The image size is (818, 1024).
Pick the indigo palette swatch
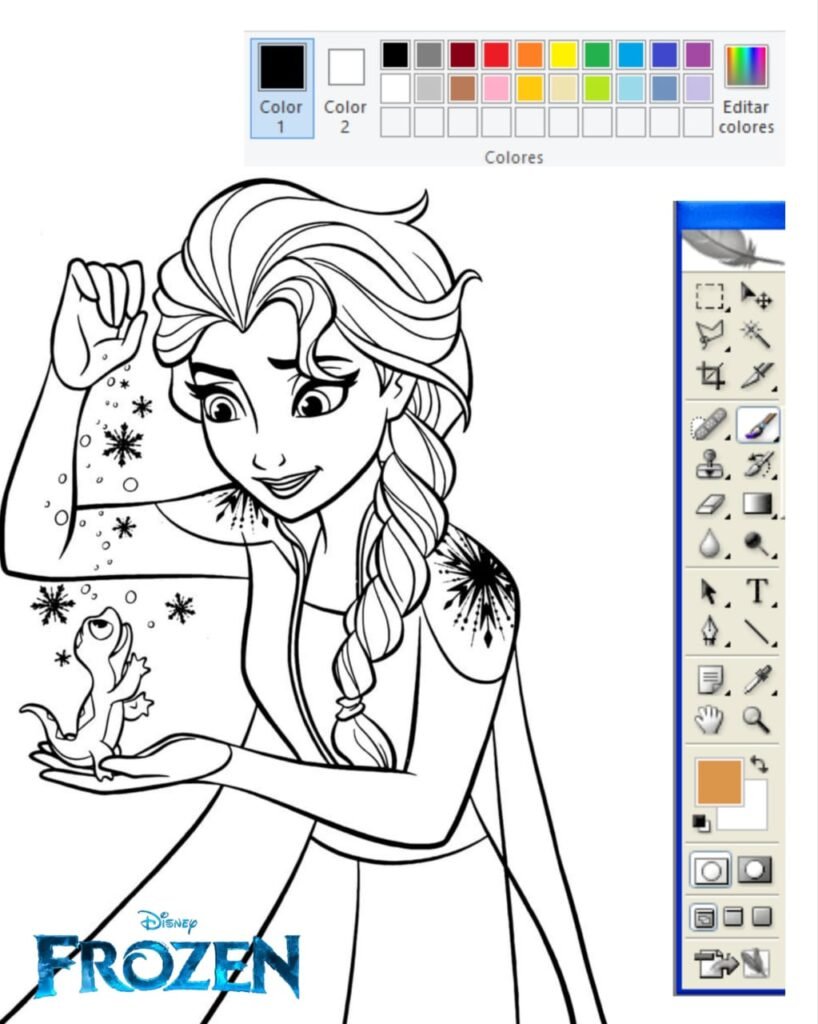(665, 54)
